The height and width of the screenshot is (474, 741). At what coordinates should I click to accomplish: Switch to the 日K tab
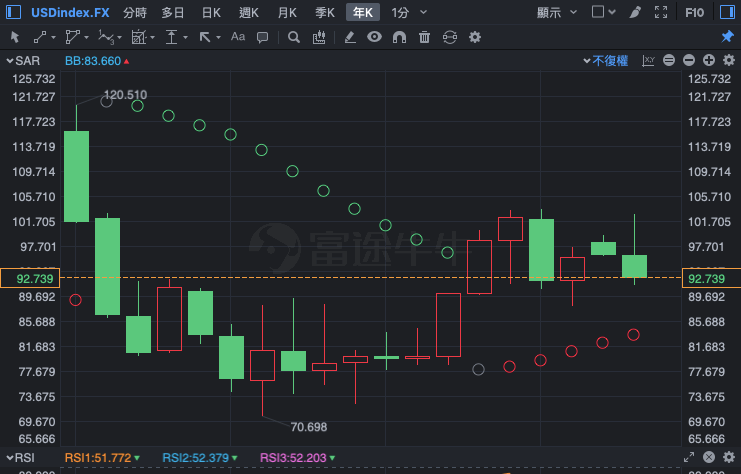tap(211, 12)
